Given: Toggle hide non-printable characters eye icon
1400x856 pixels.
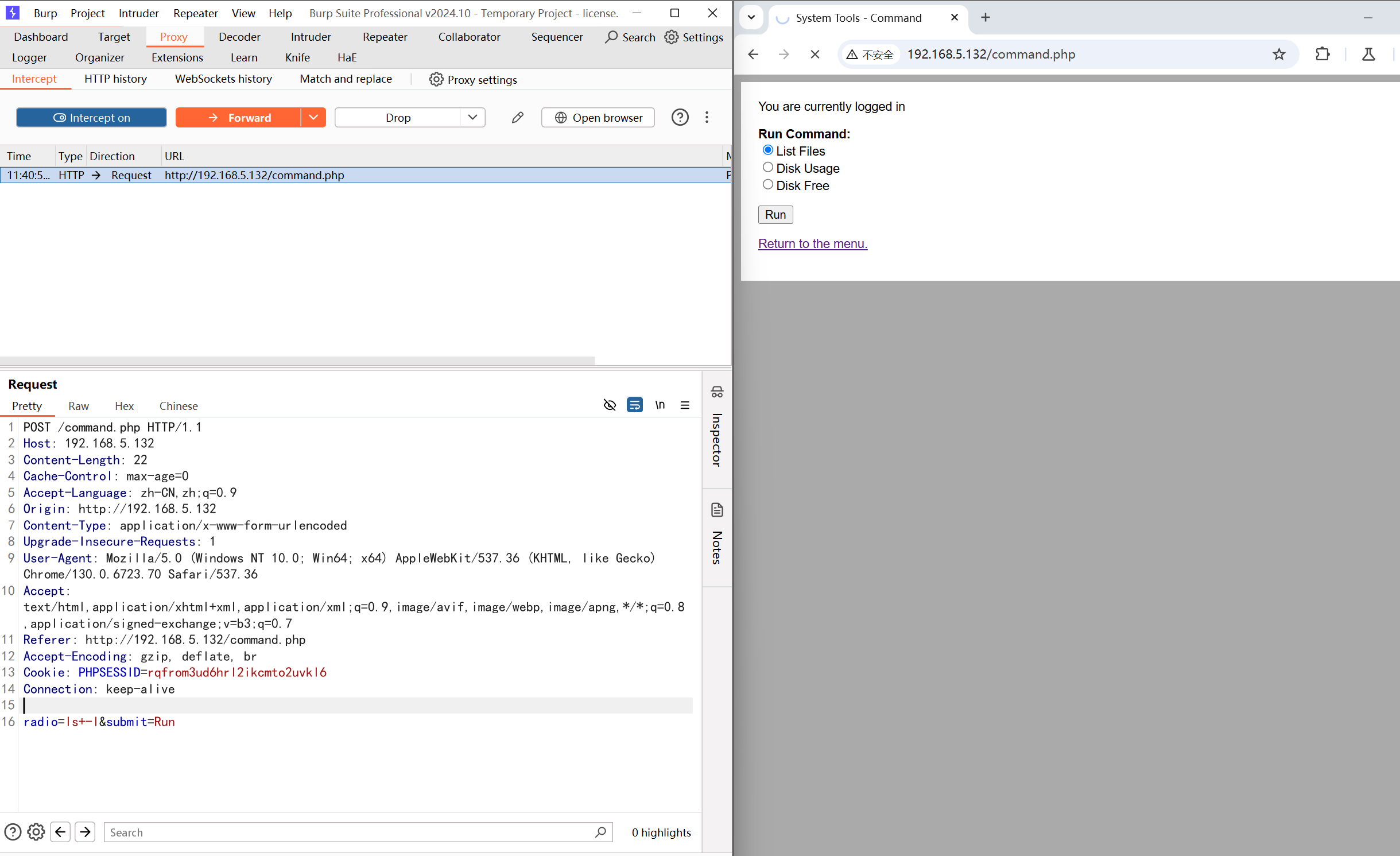Looking at the screenshot, I should click(610, 405).
